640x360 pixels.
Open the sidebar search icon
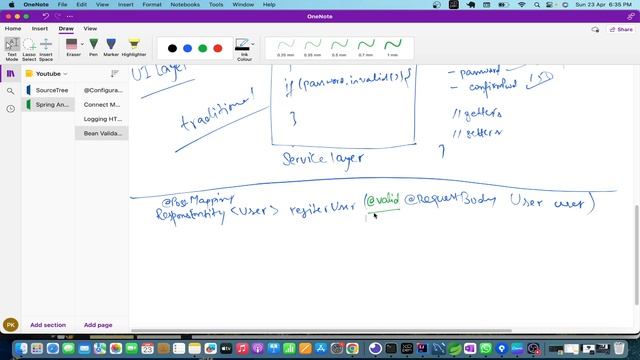11,91
